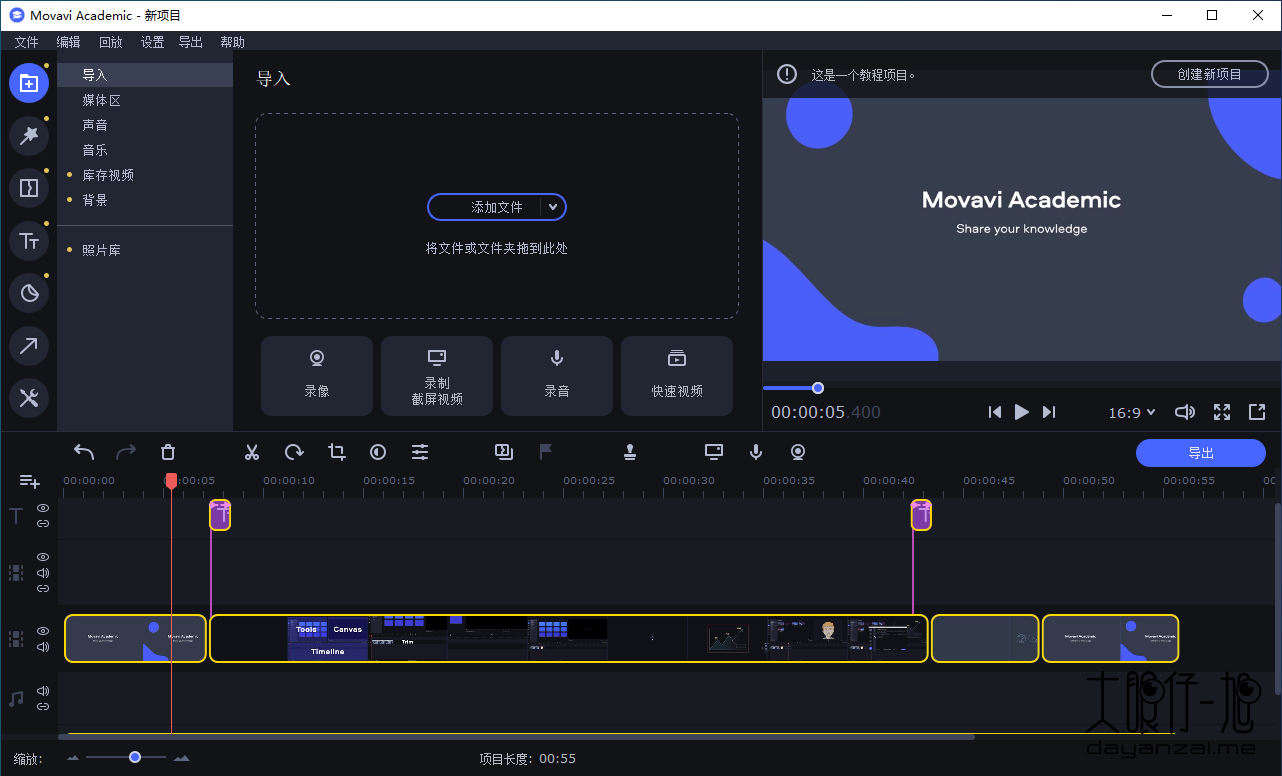Open the Callouts arrow panel icon
This screenshot has height=776, width=1282.
click(29, 346)
